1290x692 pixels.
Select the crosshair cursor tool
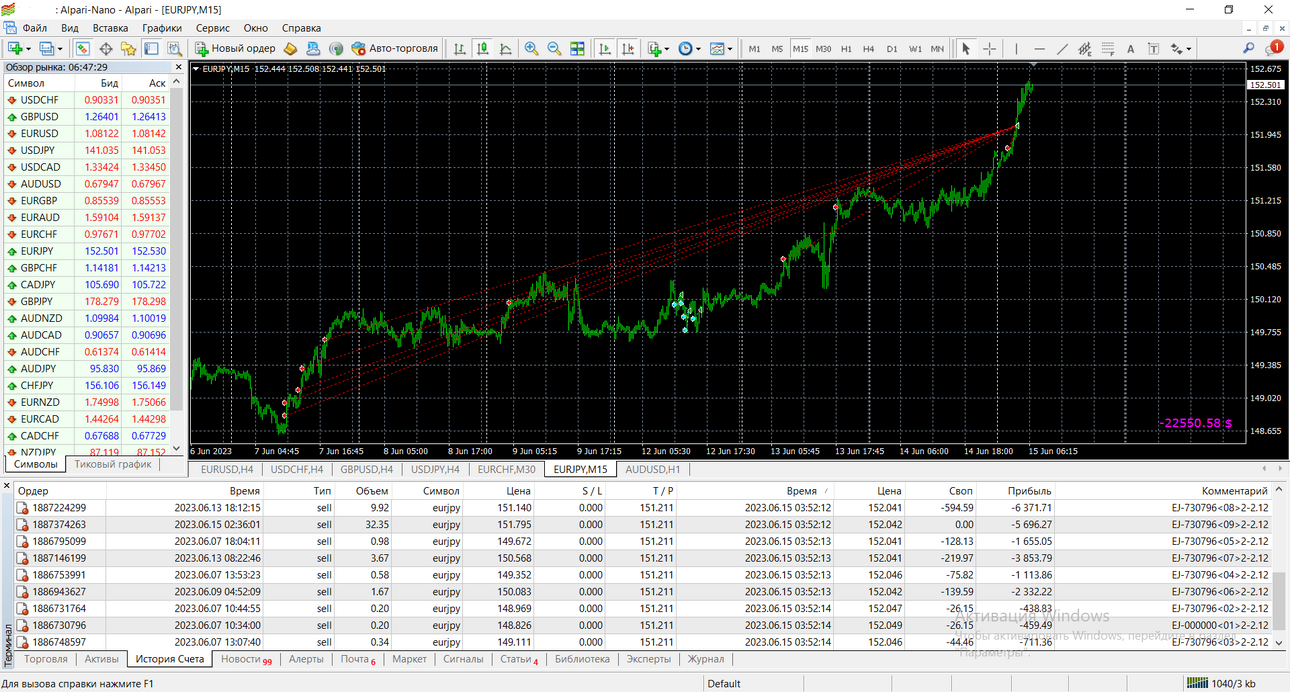pyautogui.click(x=989, y=48)
